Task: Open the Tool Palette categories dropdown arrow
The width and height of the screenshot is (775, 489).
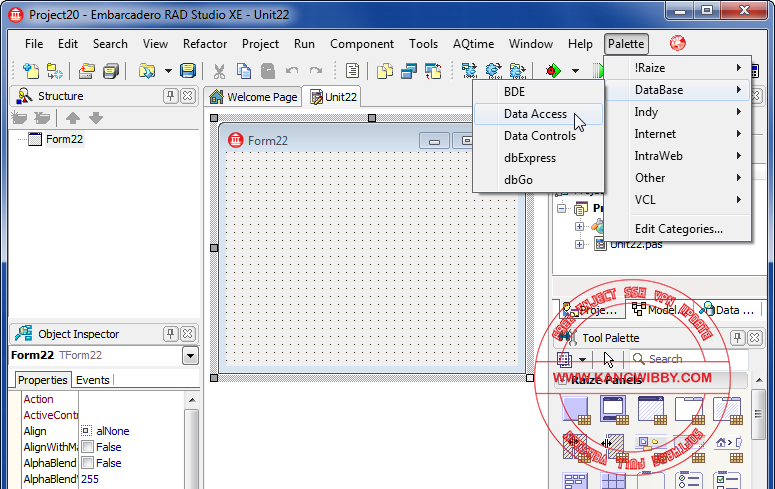Action: coord(583,359)
